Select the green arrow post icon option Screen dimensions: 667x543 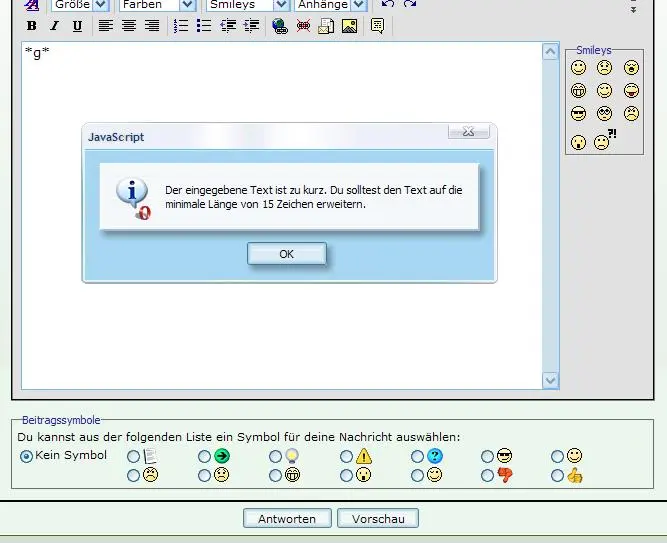pyautogui.click(x=205, y=456)
